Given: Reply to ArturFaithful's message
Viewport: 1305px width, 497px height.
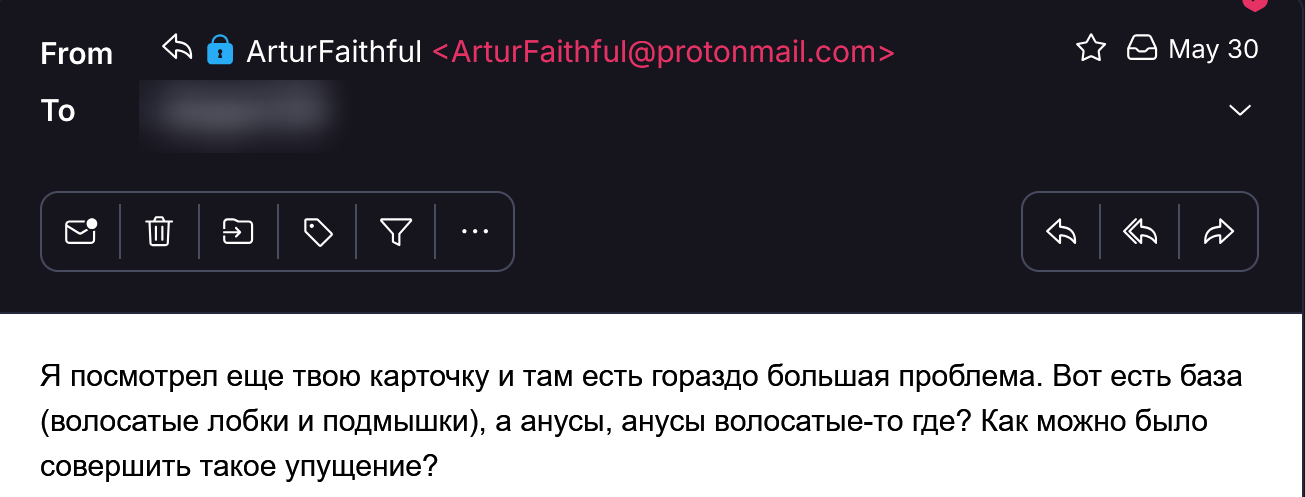Looking at the screenshot, I should coord(1061,232).
